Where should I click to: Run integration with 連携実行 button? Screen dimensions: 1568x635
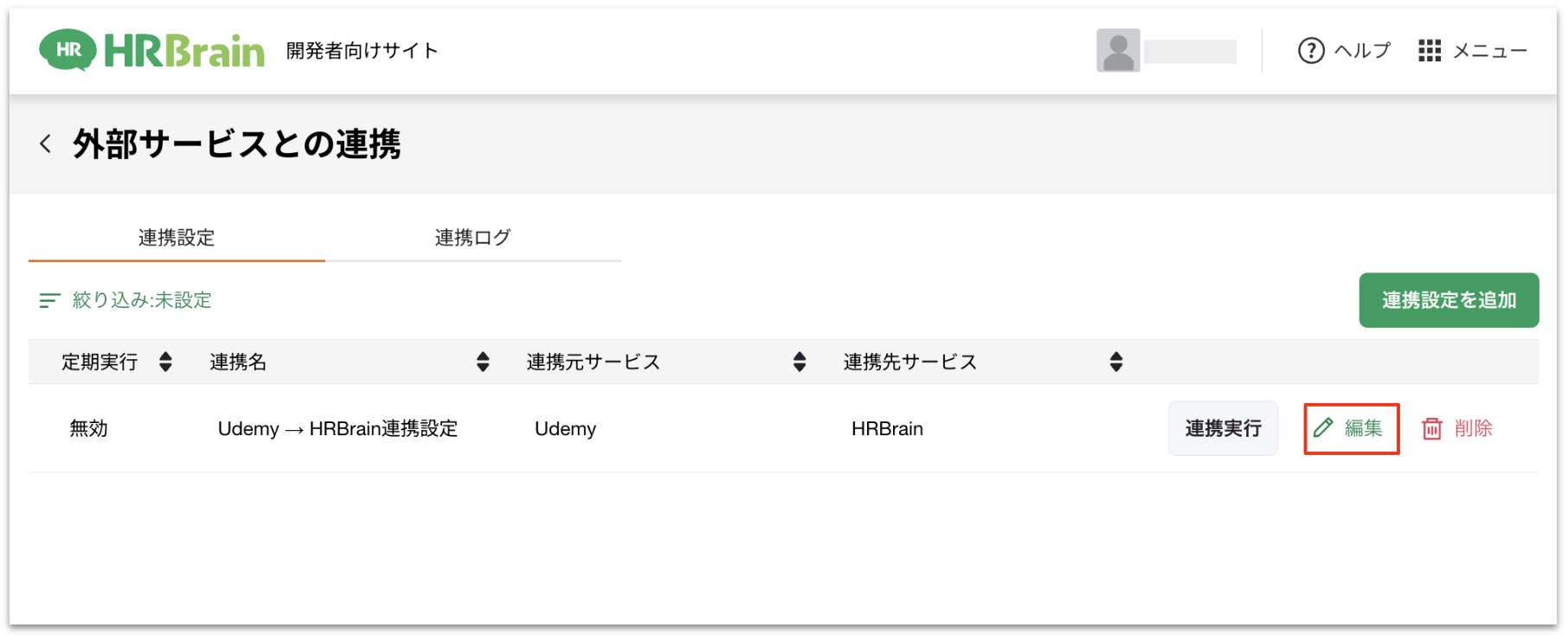point(1223,428)
